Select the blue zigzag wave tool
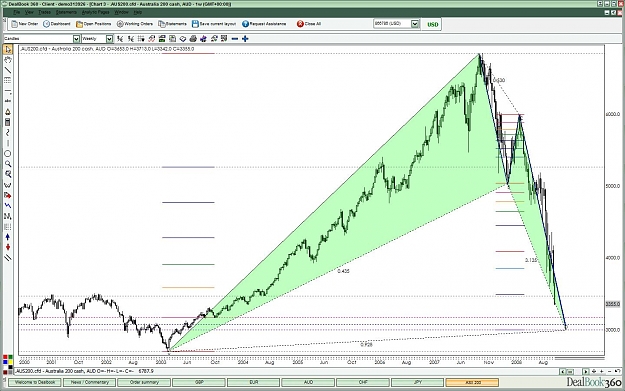The image size is (625, 391). [8, 206]
